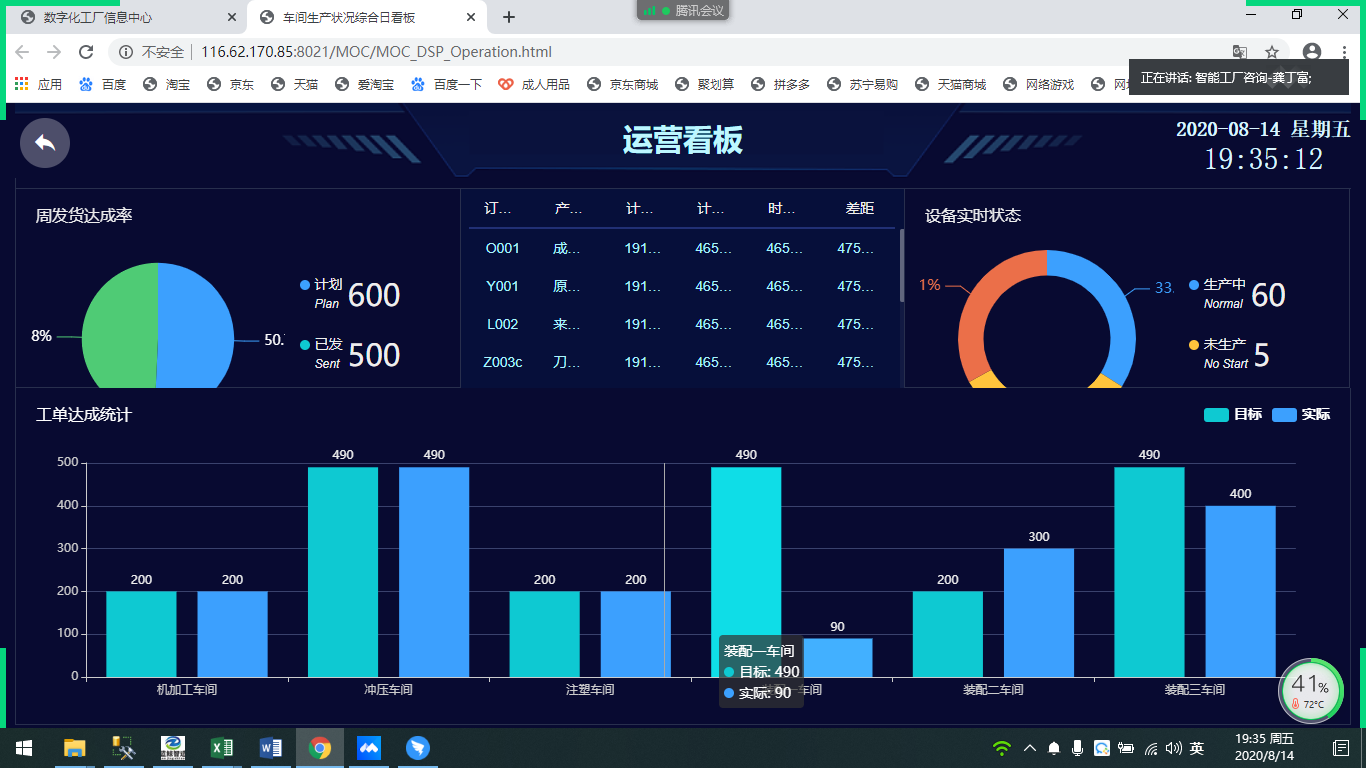This screenshot has width=1366, height=768.
Task: Toggle the 已发 Sent legend item
Action: [320, 353]
